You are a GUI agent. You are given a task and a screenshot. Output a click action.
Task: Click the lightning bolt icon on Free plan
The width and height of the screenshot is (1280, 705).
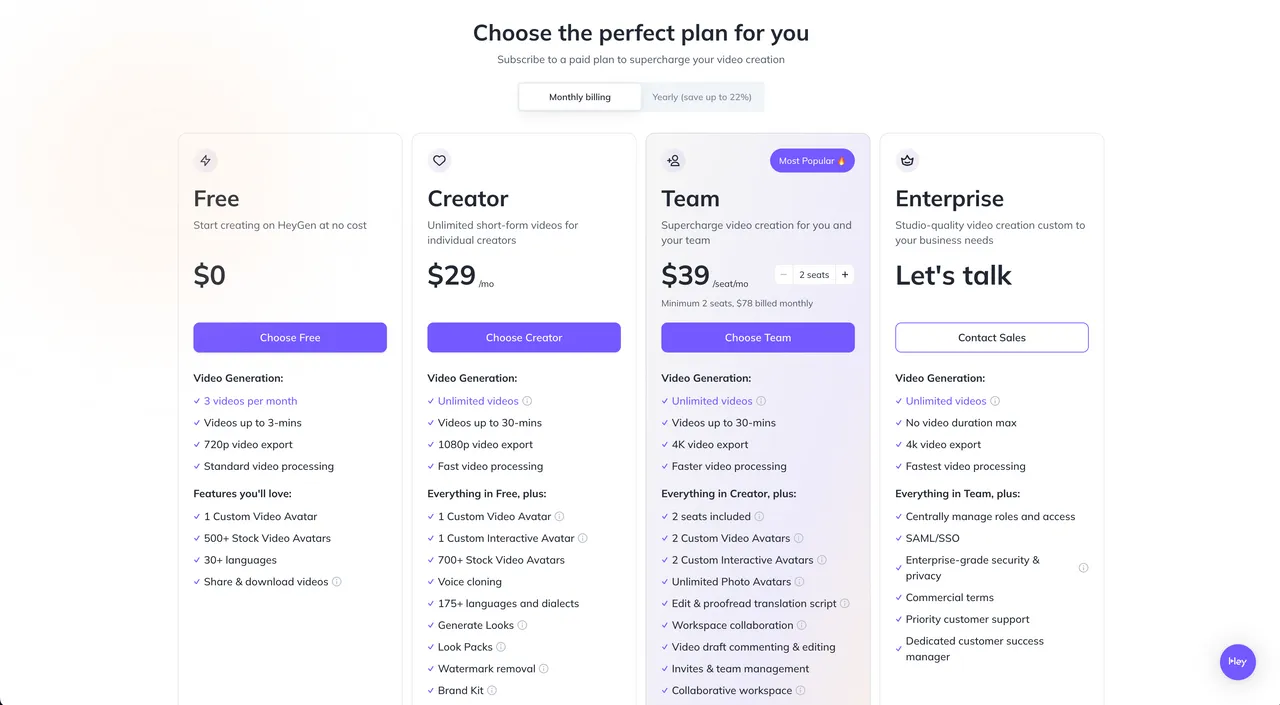(206, 160)
